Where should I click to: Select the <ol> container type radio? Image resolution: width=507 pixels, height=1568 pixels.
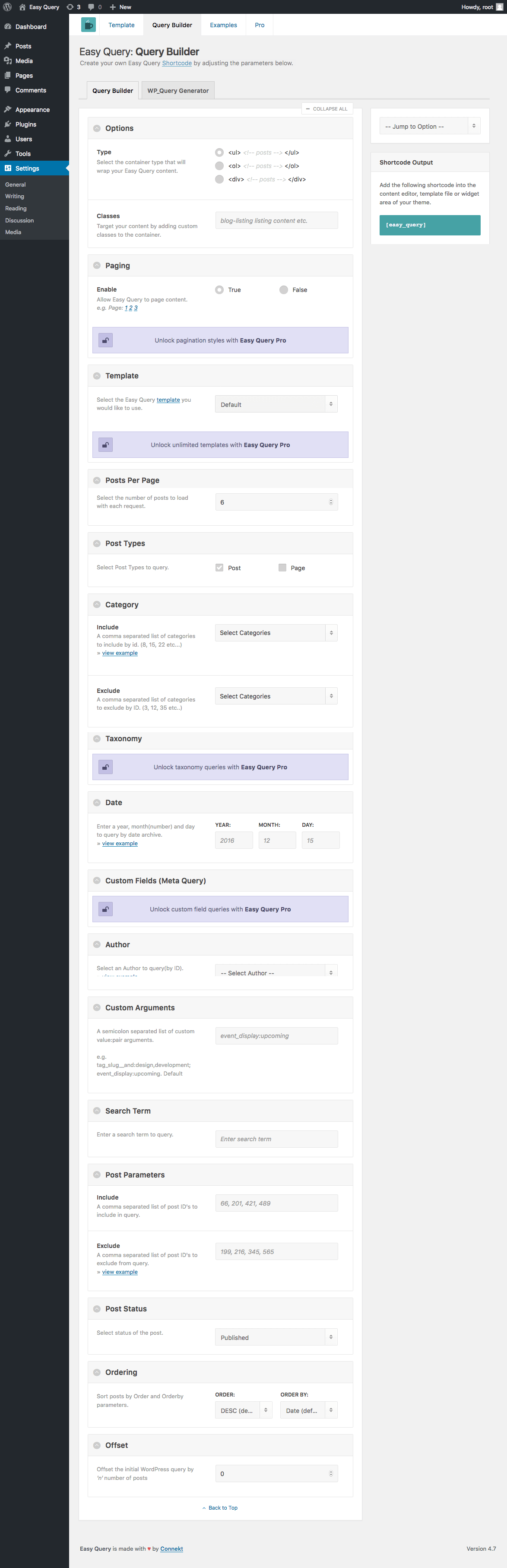[219, 165]
